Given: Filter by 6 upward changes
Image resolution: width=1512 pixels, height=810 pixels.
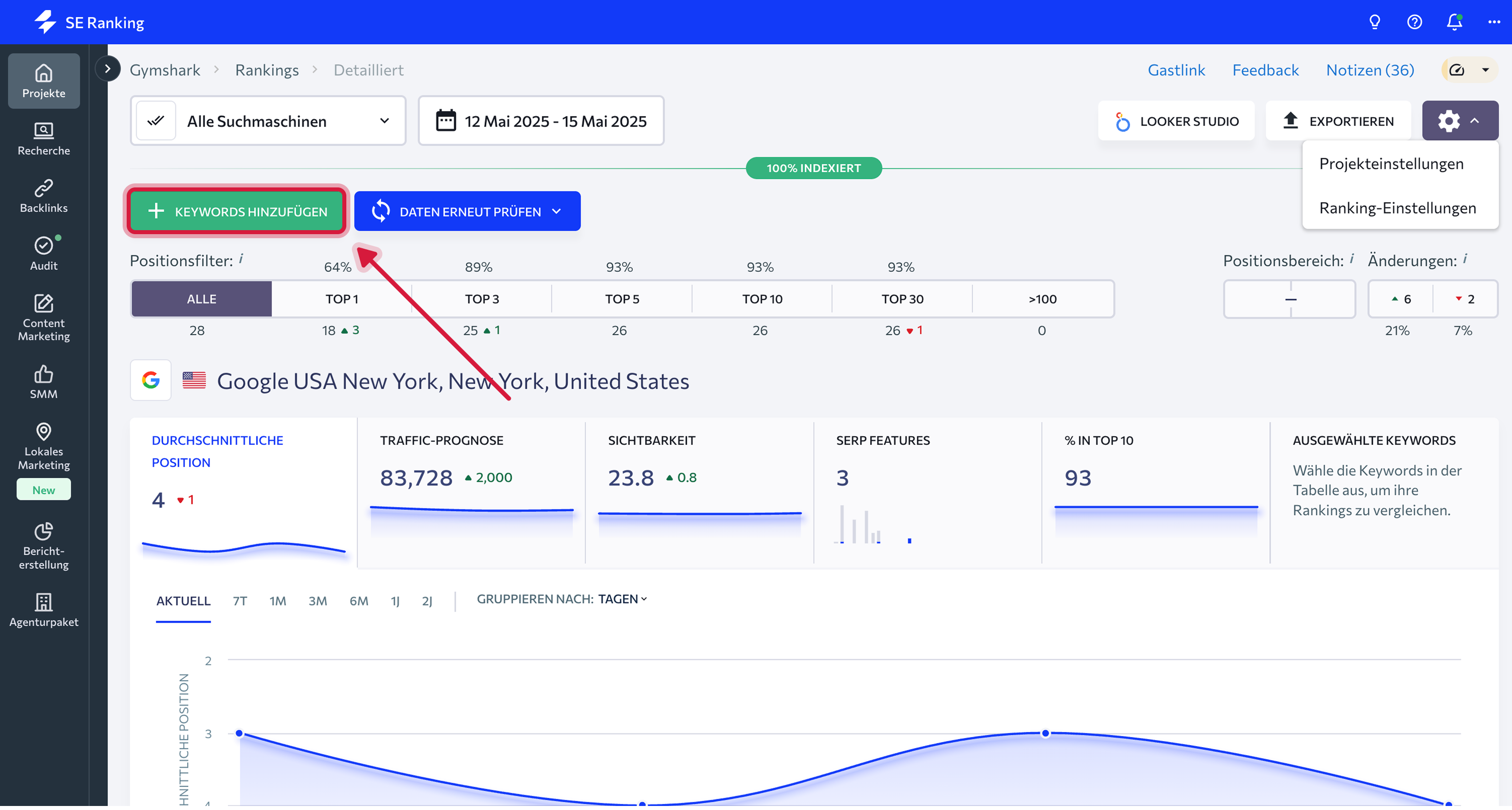Looking at the screenshot, I should click(1401, 299).
